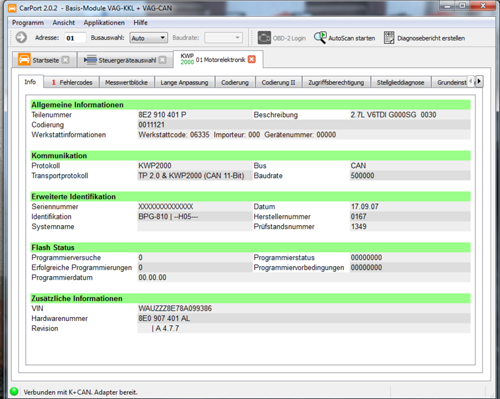Open the Applikationen menu
500x399 pixels.
(x=104, y=23)
